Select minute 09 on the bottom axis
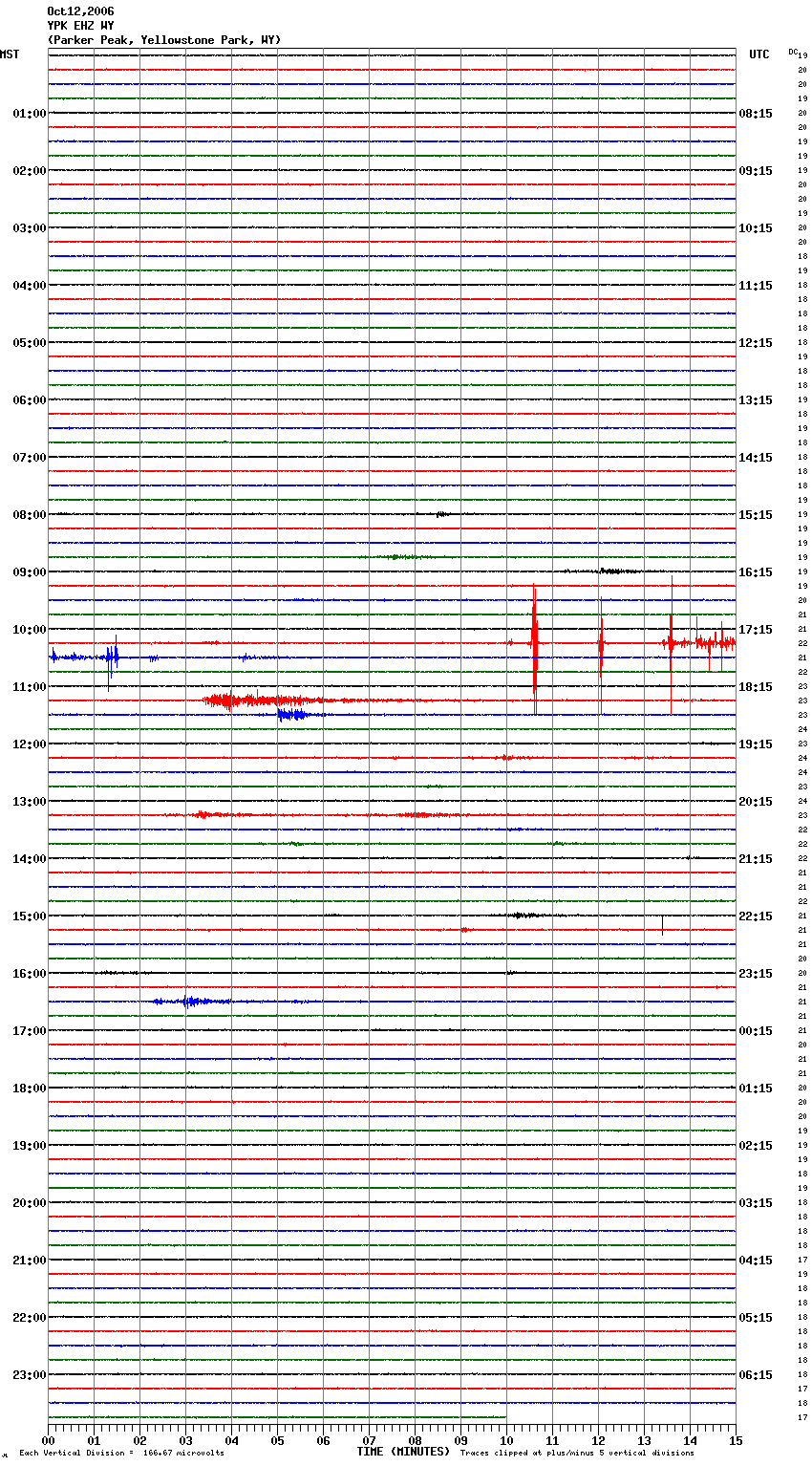This screenshot has height=1466, width=812. 460,1439
